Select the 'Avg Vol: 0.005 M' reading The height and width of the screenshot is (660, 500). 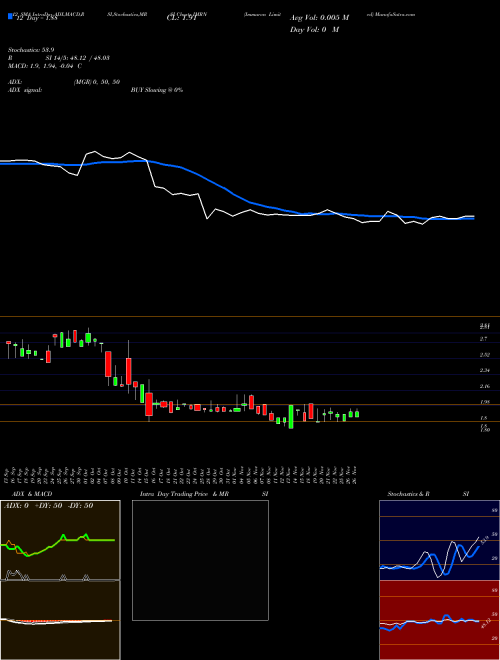[x=319, y=18]
